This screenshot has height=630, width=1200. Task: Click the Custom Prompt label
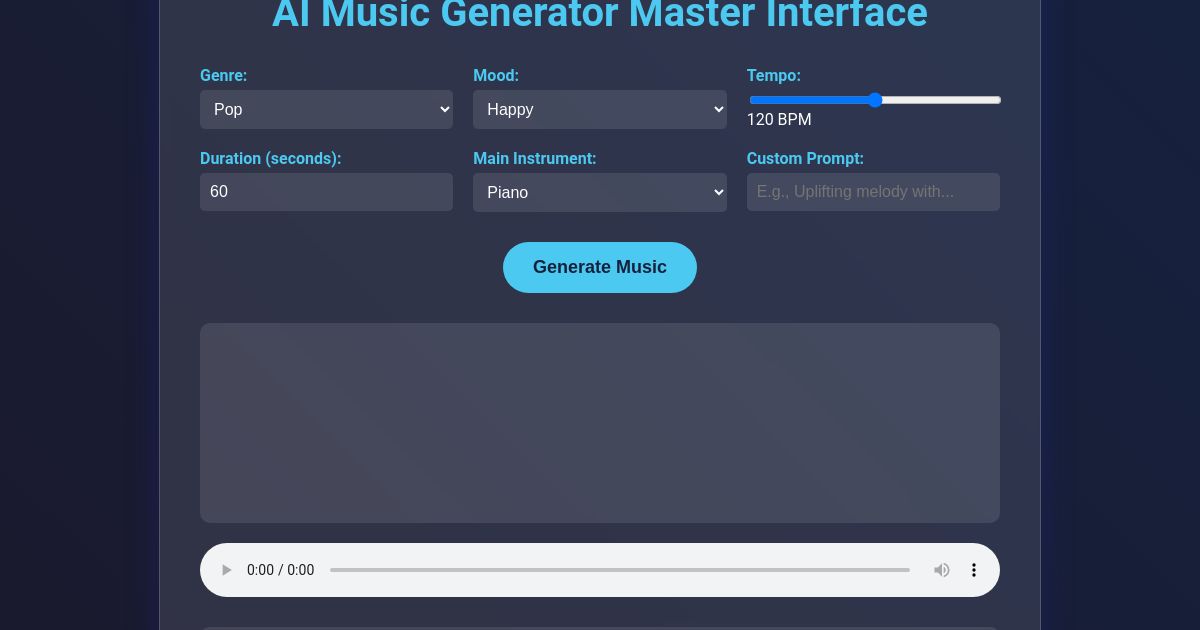[x=805, y=159]
